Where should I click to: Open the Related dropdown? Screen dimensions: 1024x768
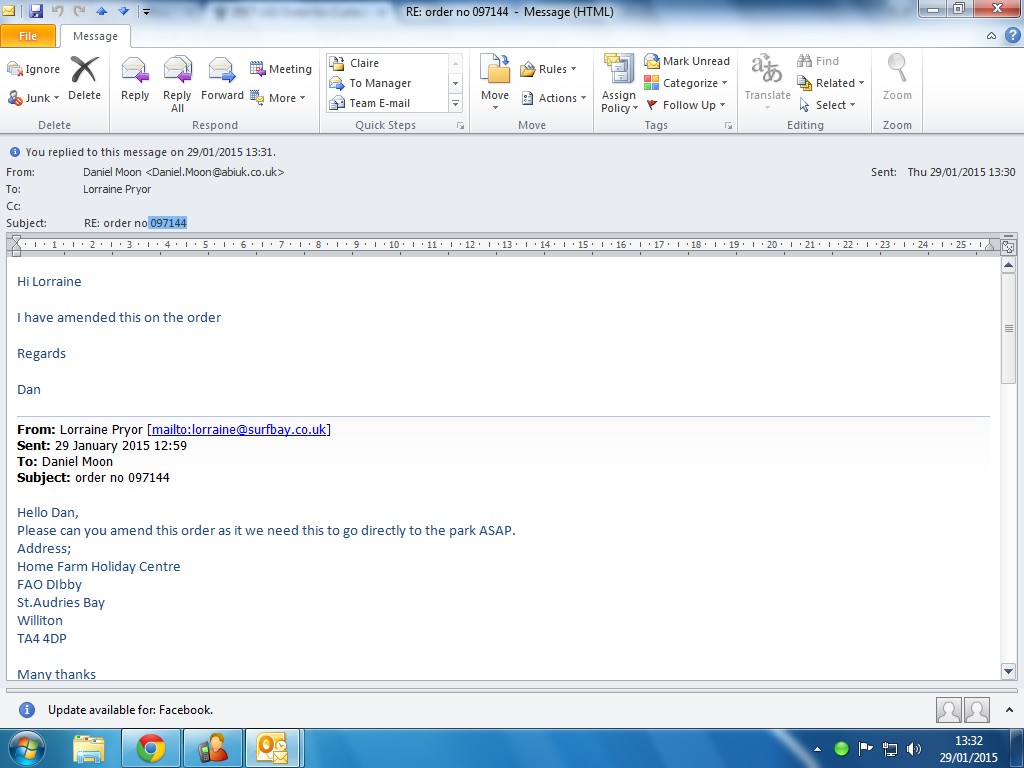pos(831,83)
